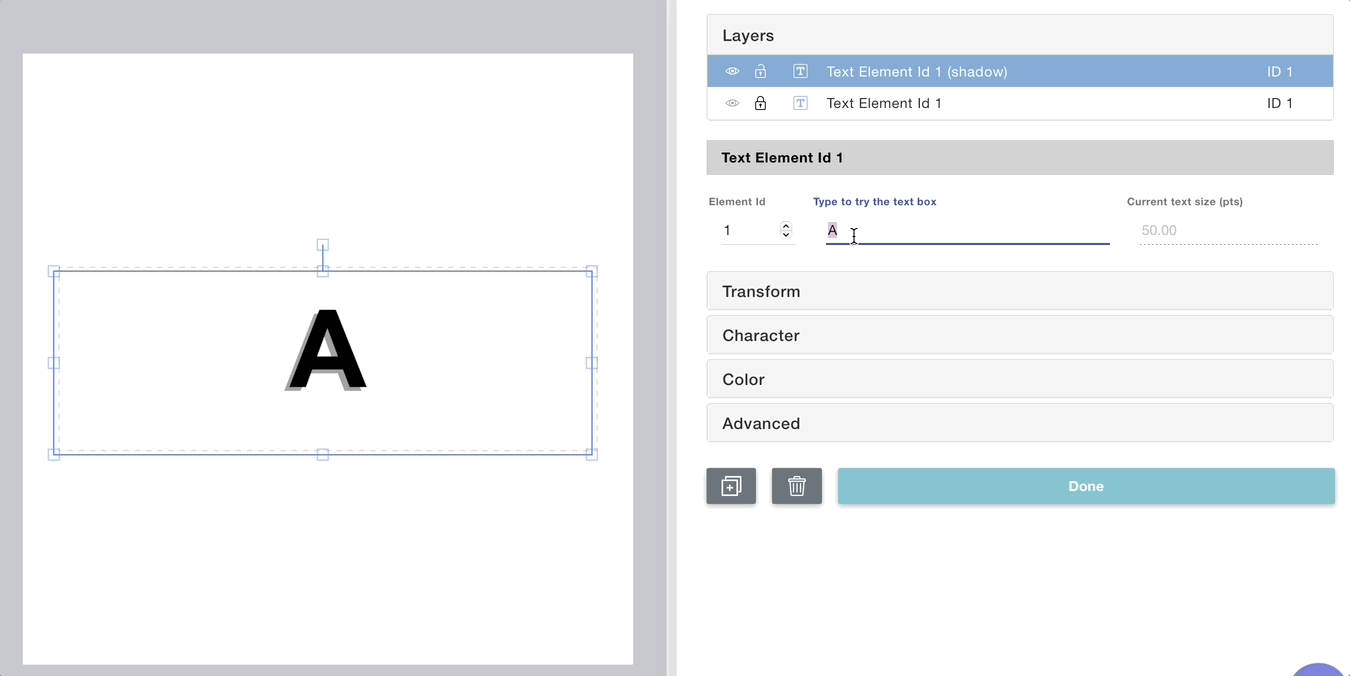Open the Color section

[1019, 379]
